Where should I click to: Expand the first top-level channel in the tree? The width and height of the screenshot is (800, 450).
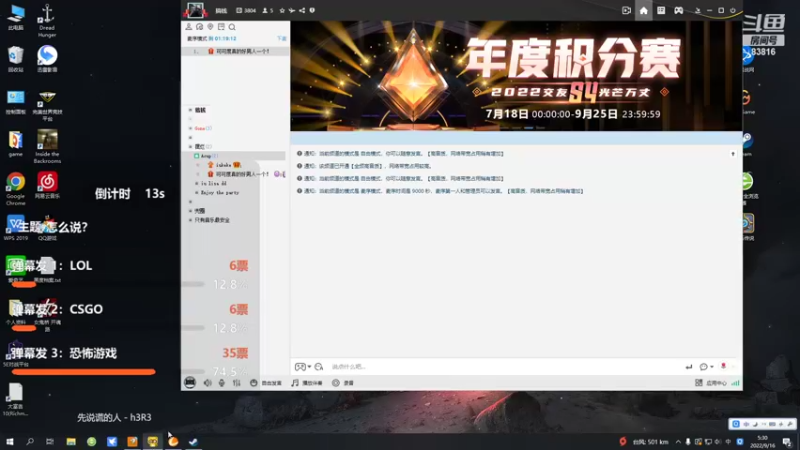pos(191,110)
